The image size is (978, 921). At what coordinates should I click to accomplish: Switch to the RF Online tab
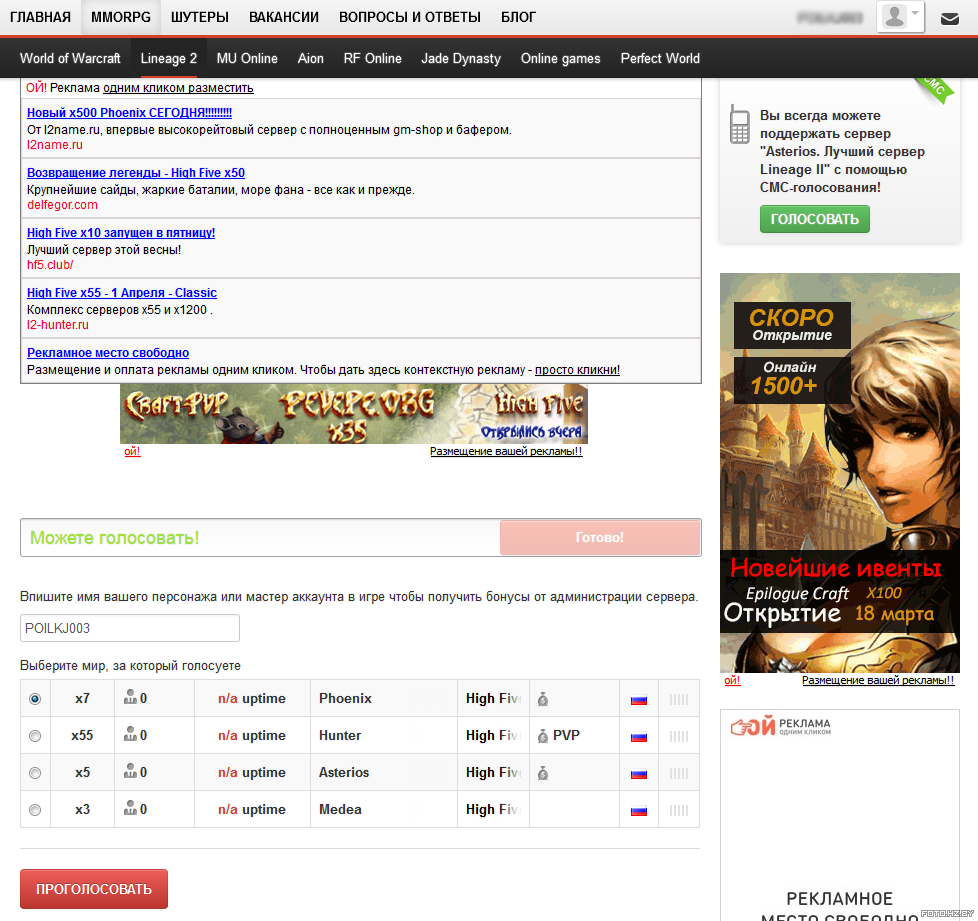372,59
